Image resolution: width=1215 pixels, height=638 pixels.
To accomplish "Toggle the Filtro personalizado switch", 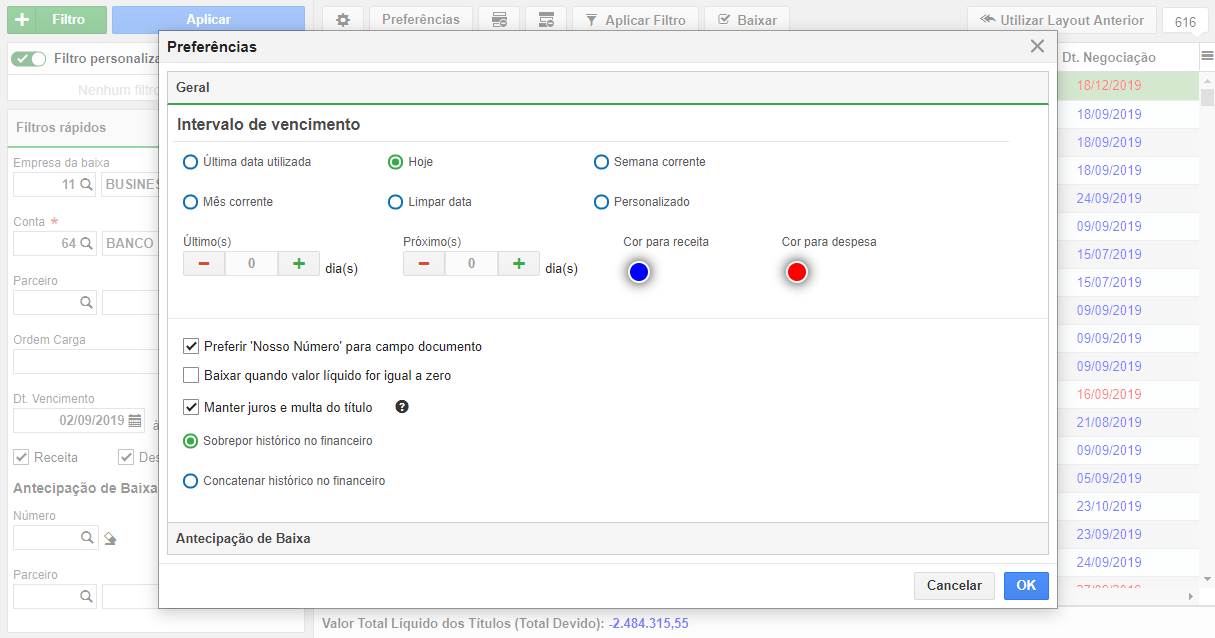I will tap(29, 59).
